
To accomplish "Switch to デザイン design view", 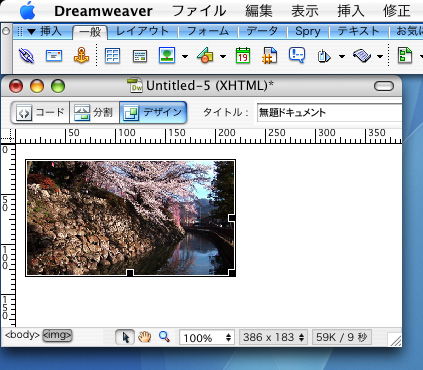I will 153,112.
